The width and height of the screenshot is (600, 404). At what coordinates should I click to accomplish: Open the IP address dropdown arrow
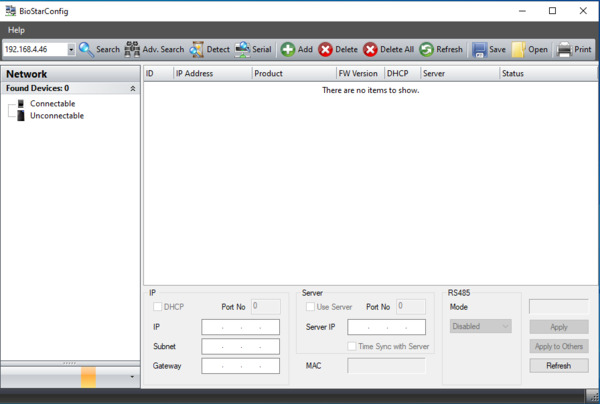point(71,50)
